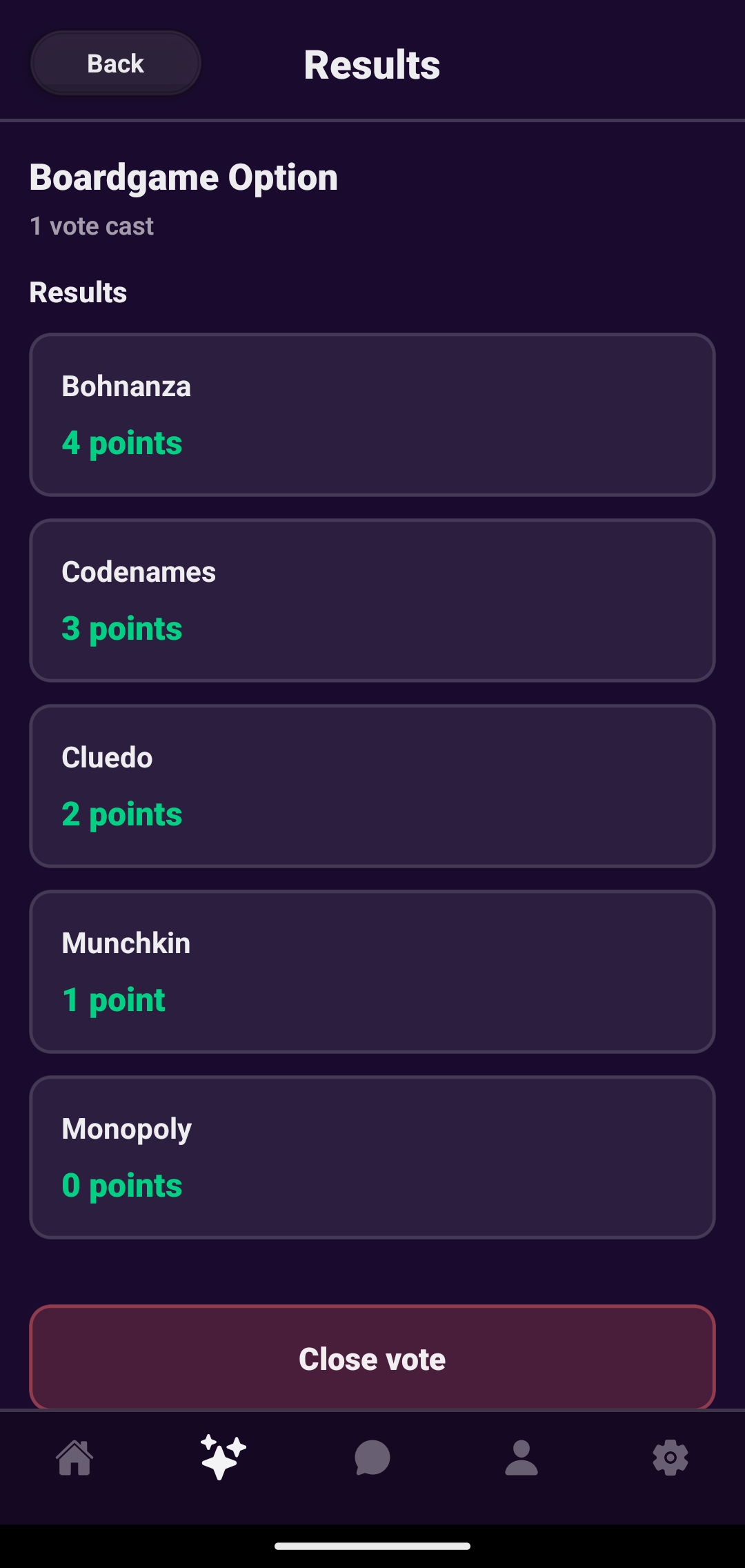Select the Codenames result card

click(372, 600)
